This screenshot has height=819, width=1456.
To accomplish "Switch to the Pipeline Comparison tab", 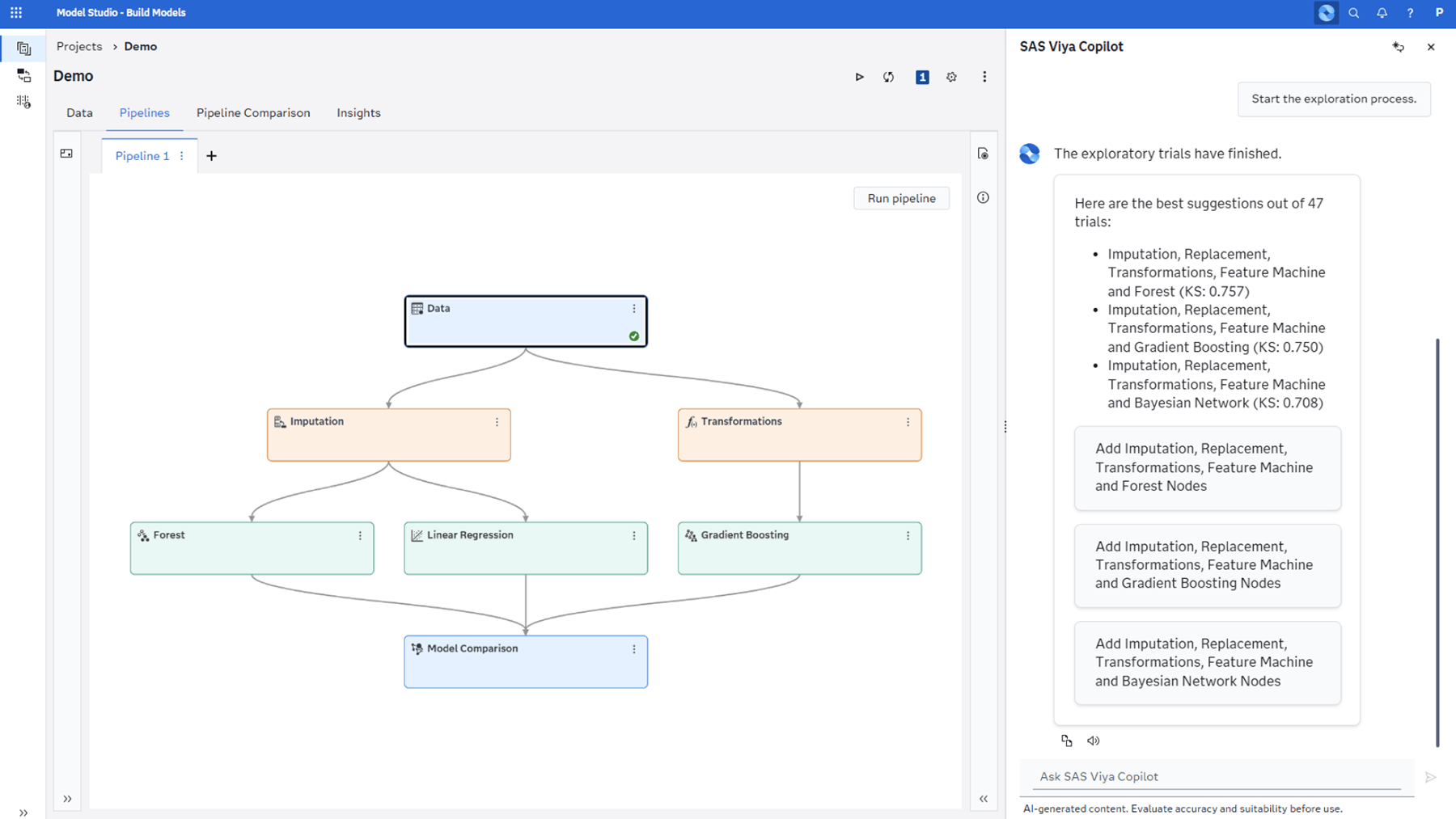I will (253, 112).
